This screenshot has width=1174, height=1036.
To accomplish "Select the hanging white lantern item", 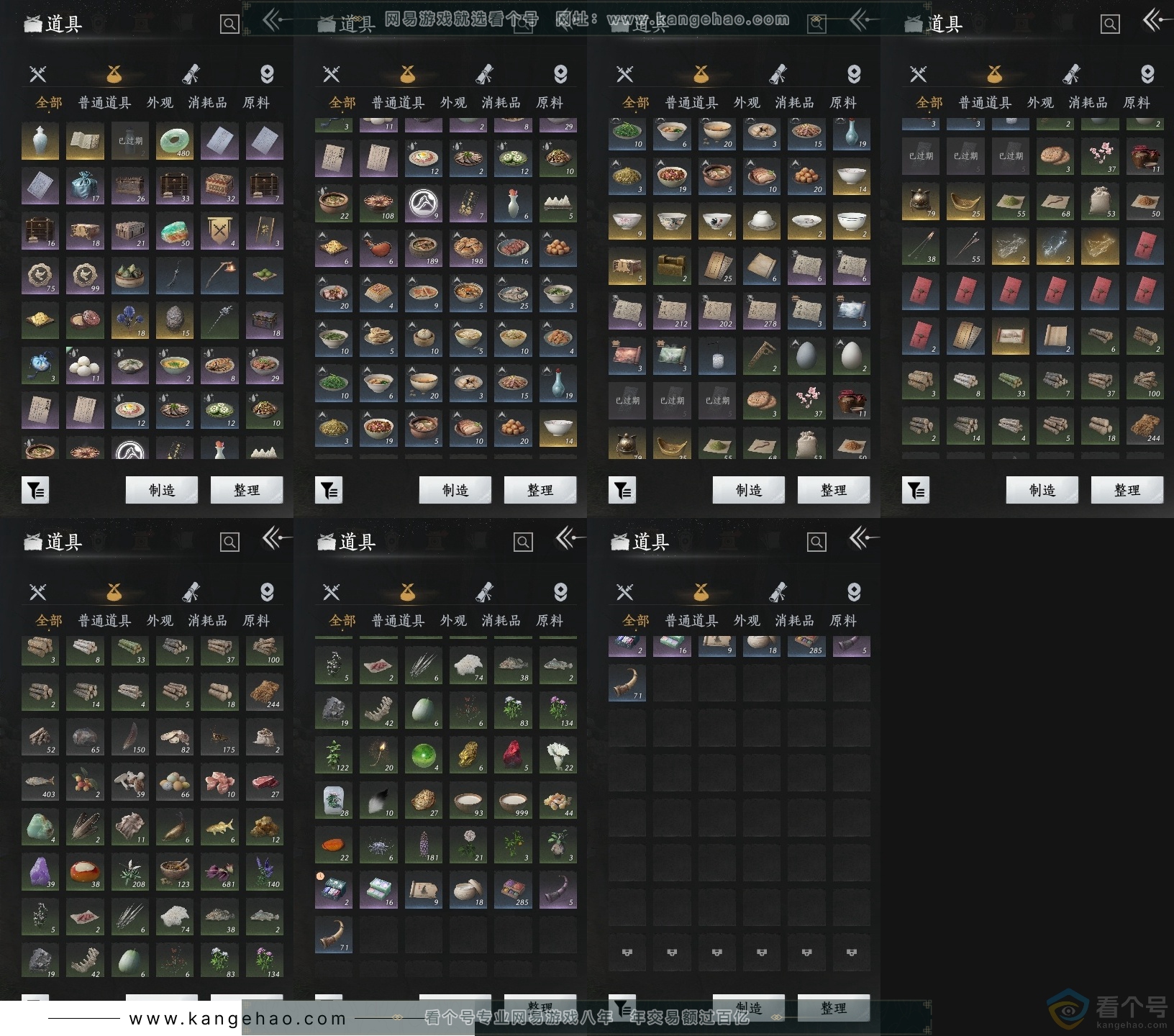I will [716, 355].
